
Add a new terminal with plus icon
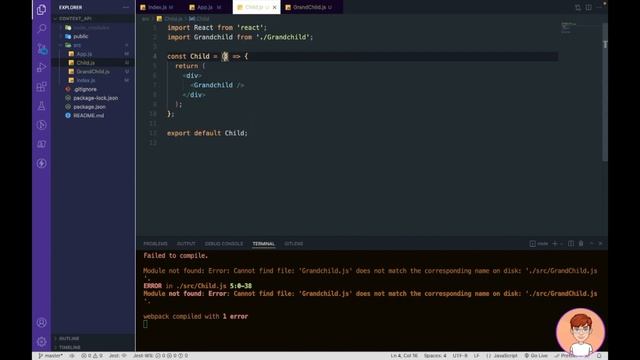pos(554,244)
